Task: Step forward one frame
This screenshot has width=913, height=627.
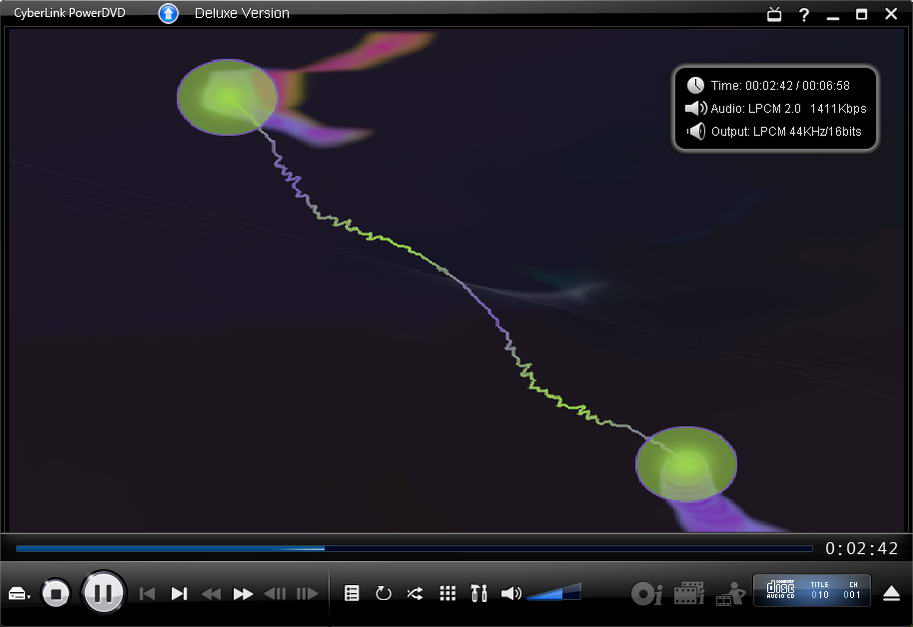Action: 307,594
